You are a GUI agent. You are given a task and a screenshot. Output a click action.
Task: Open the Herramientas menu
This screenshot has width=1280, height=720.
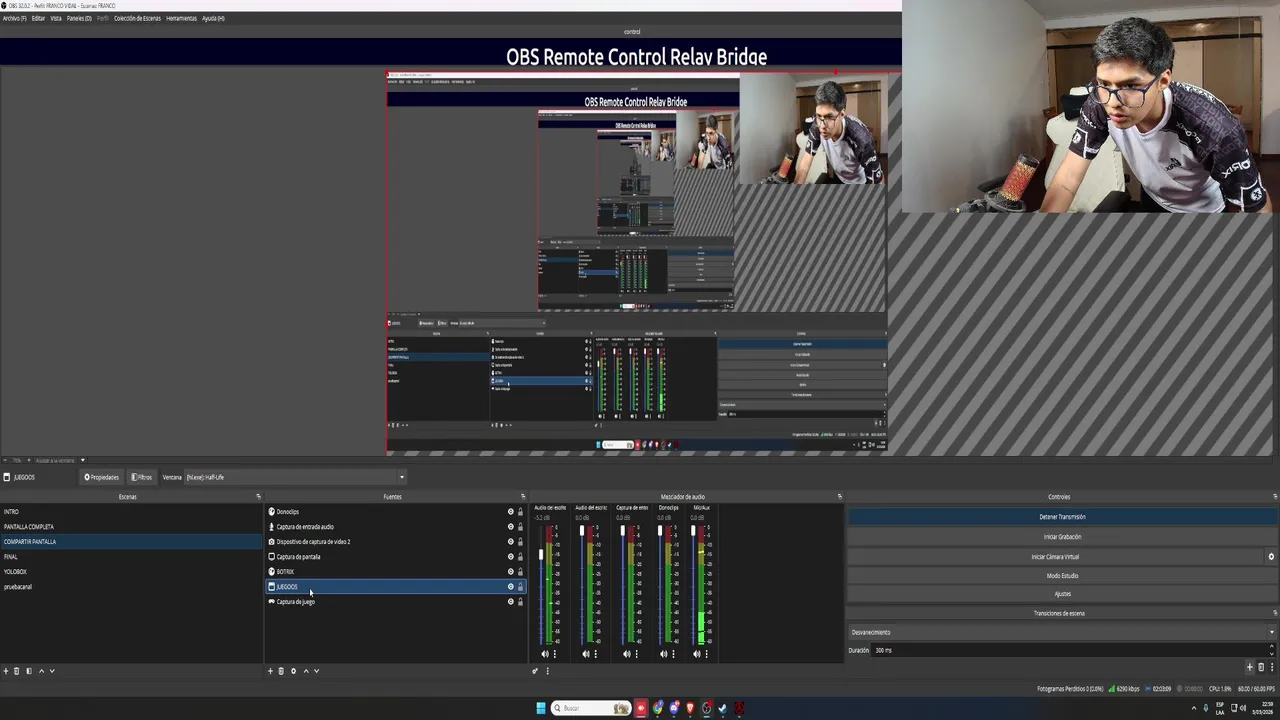point(181,18)
